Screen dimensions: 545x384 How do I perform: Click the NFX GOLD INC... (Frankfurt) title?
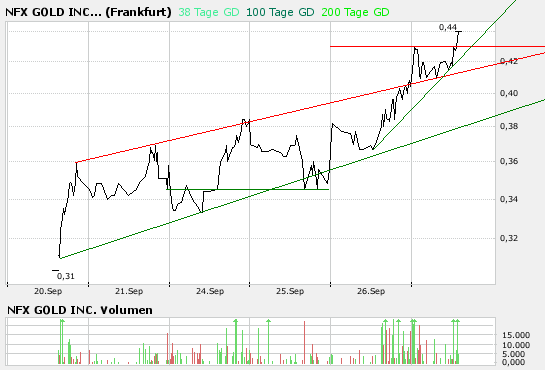(88, 12)
